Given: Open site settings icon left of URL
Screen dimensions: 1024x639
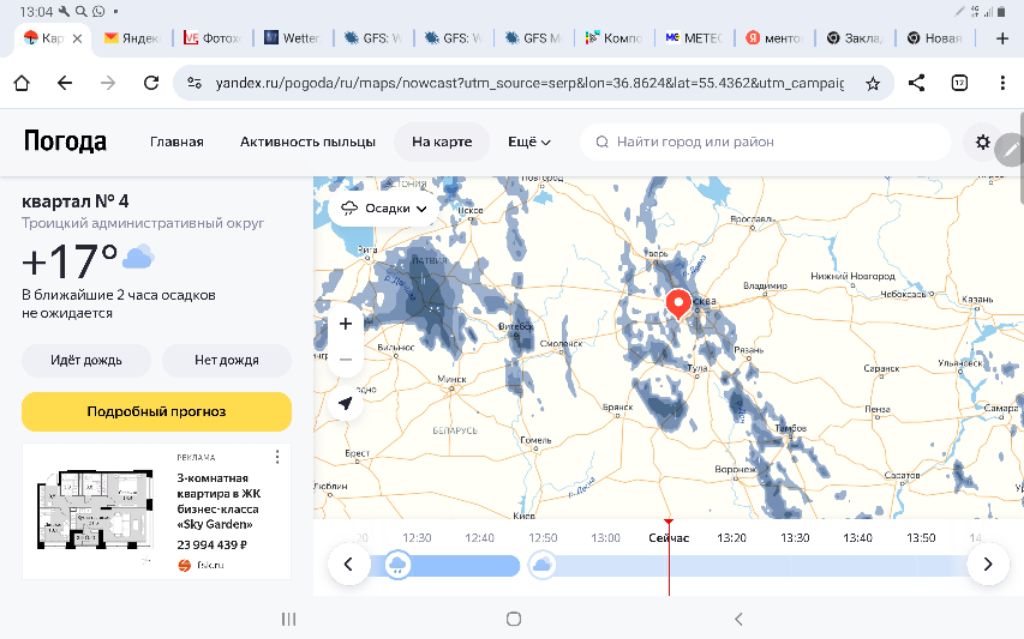Looking at the screenshot, I should click(195, 83).
